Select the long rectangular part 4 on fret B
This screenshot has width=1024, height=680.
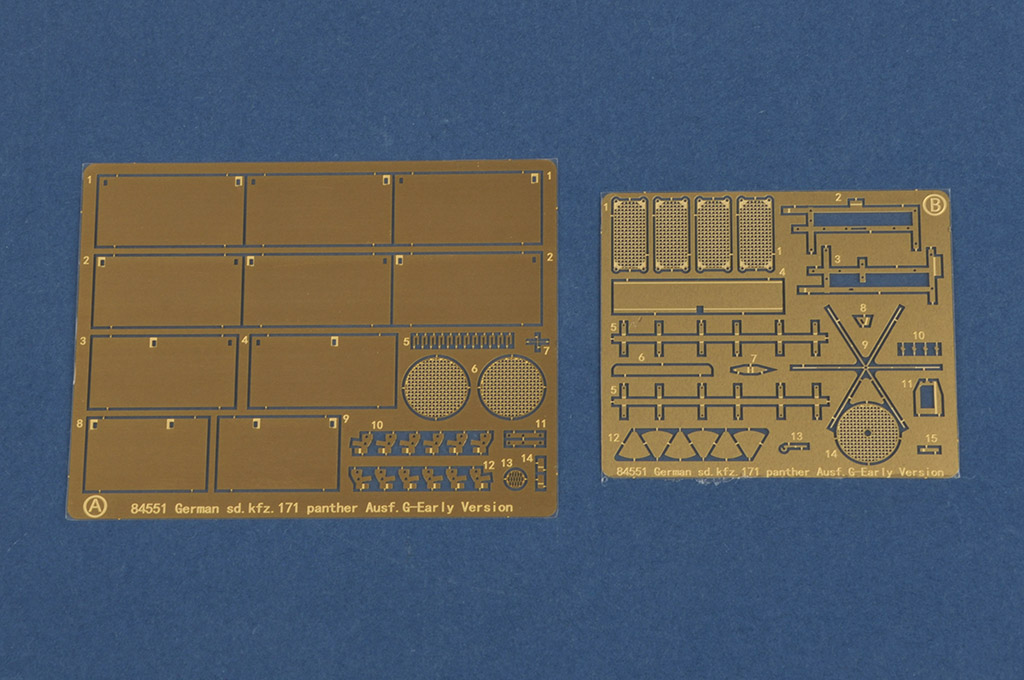coord(698,295)
